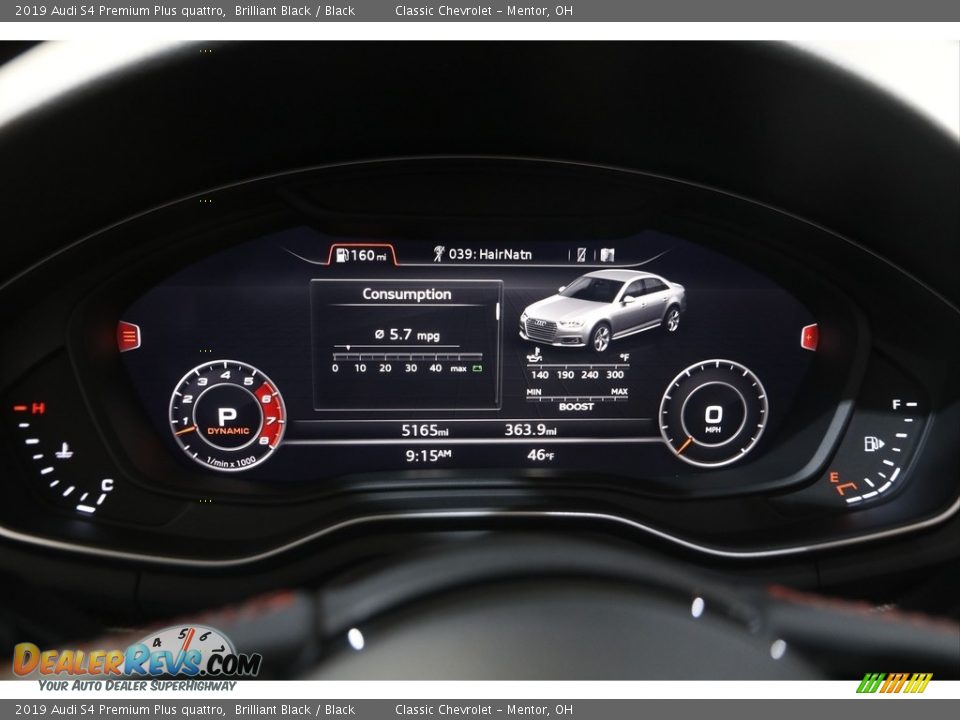
Task: Click the odometer reading 5165 mi
Action: (x=425, y=430)
